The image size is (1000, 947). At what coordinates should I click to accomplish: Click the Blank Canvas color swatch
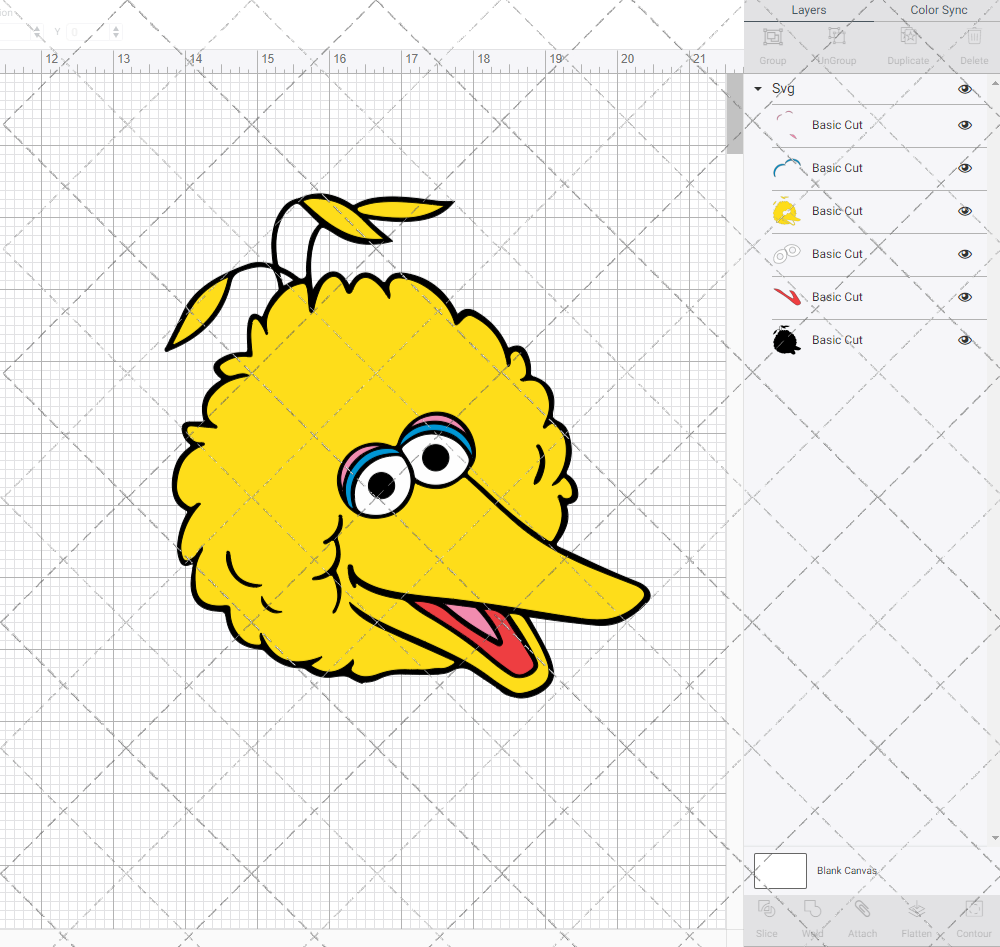(780, 870)
